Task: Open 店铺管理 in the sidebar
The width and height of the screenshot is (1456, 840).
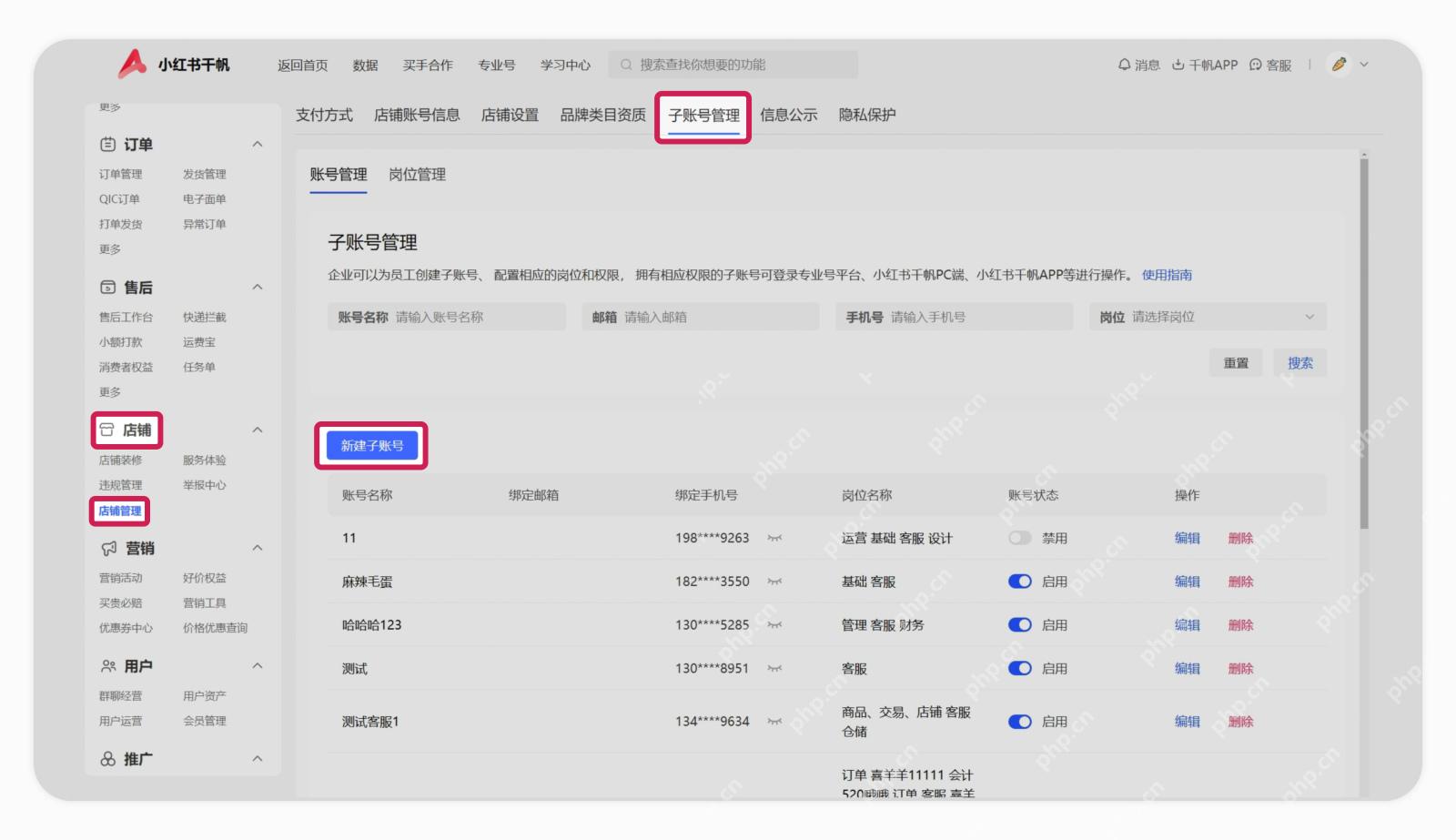Action: coord(120,511)
